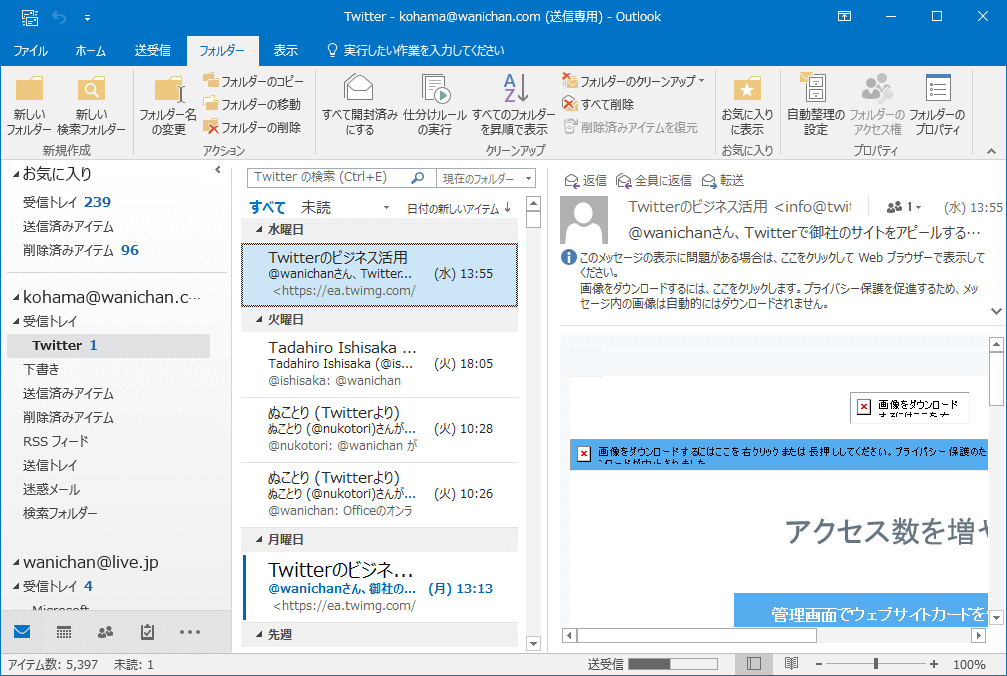Show all folders A to Z

514,105
